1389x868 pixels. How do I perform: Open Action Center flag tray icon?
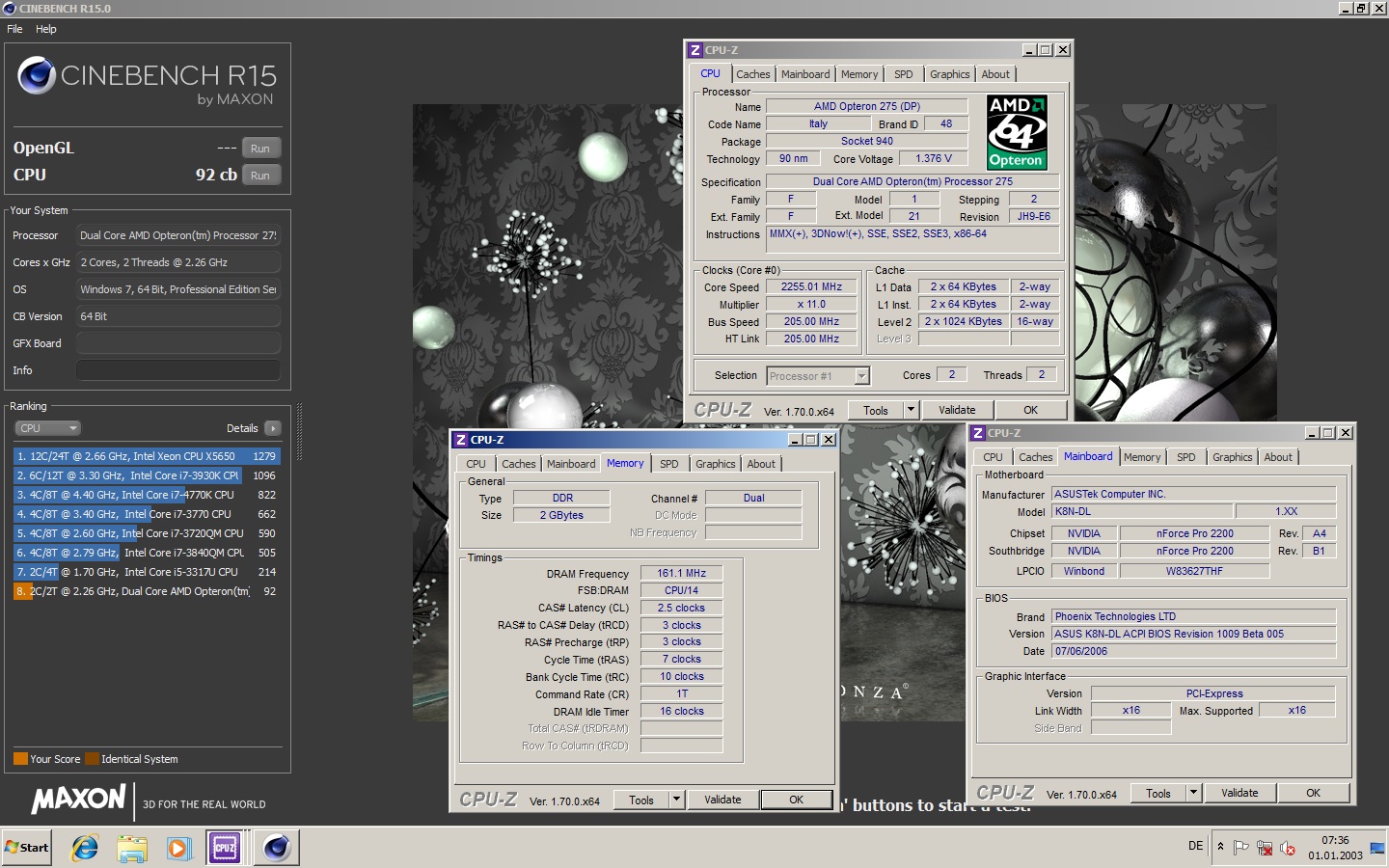[1241, 848]
